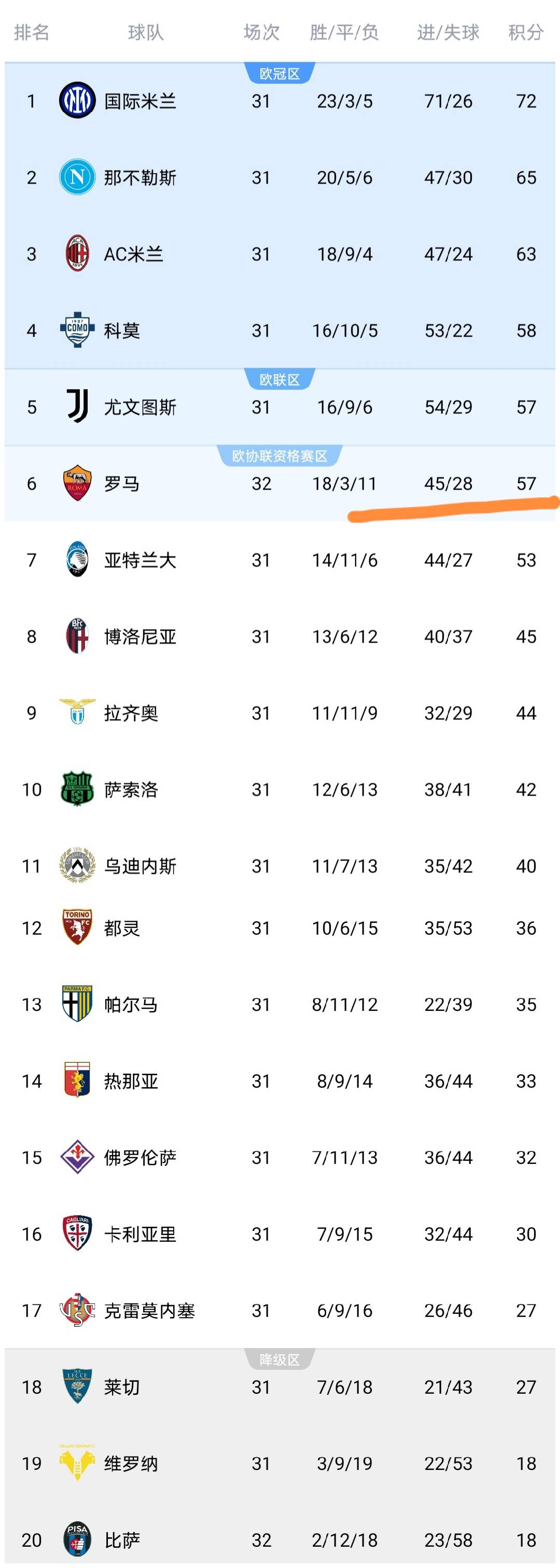Click the Juventus logo
This screenshot has height=1568, width=560.
(77, 407)
